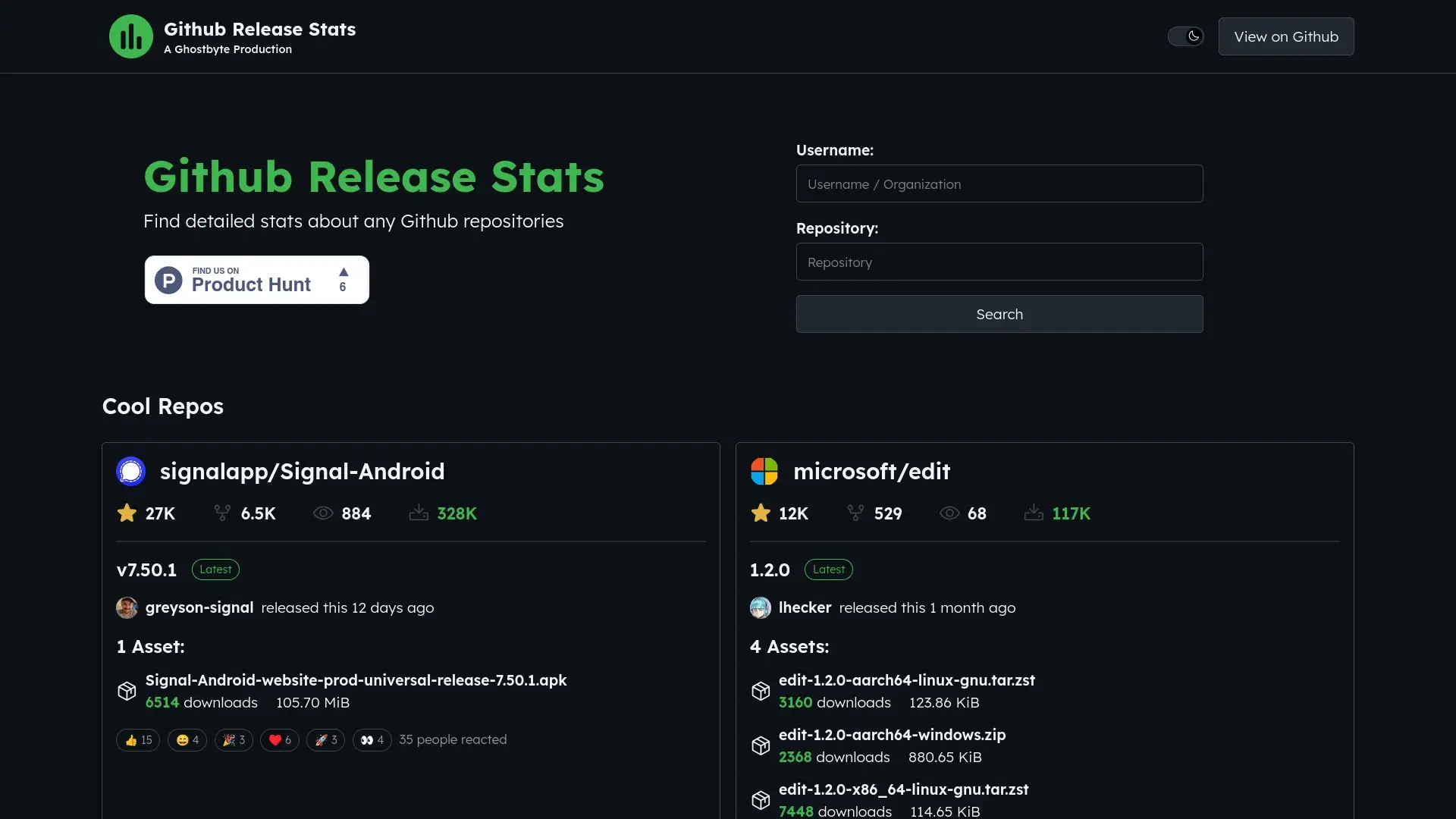Image resolution: width=1456 pixels, height=819 pixels.
Task: Click the Product Hunt logo icon on the badge
Action: (169, 280)
